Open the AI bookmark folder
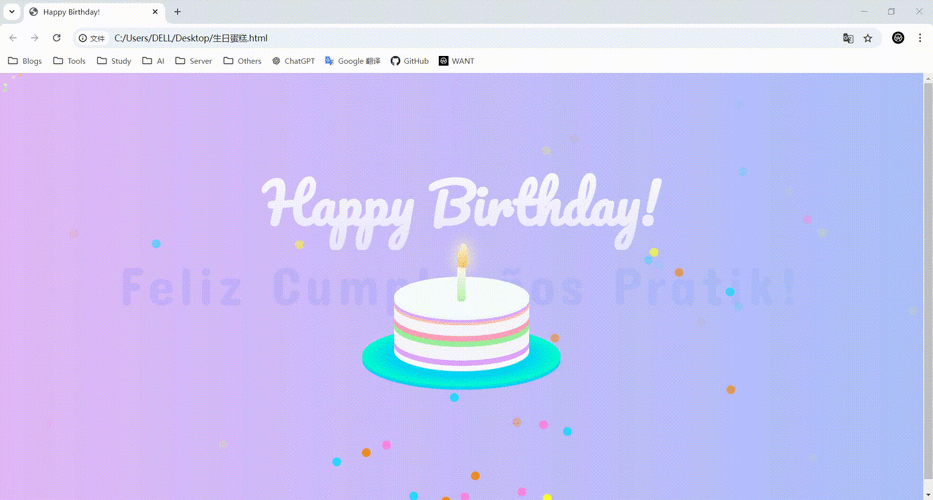 pos(154,61)
